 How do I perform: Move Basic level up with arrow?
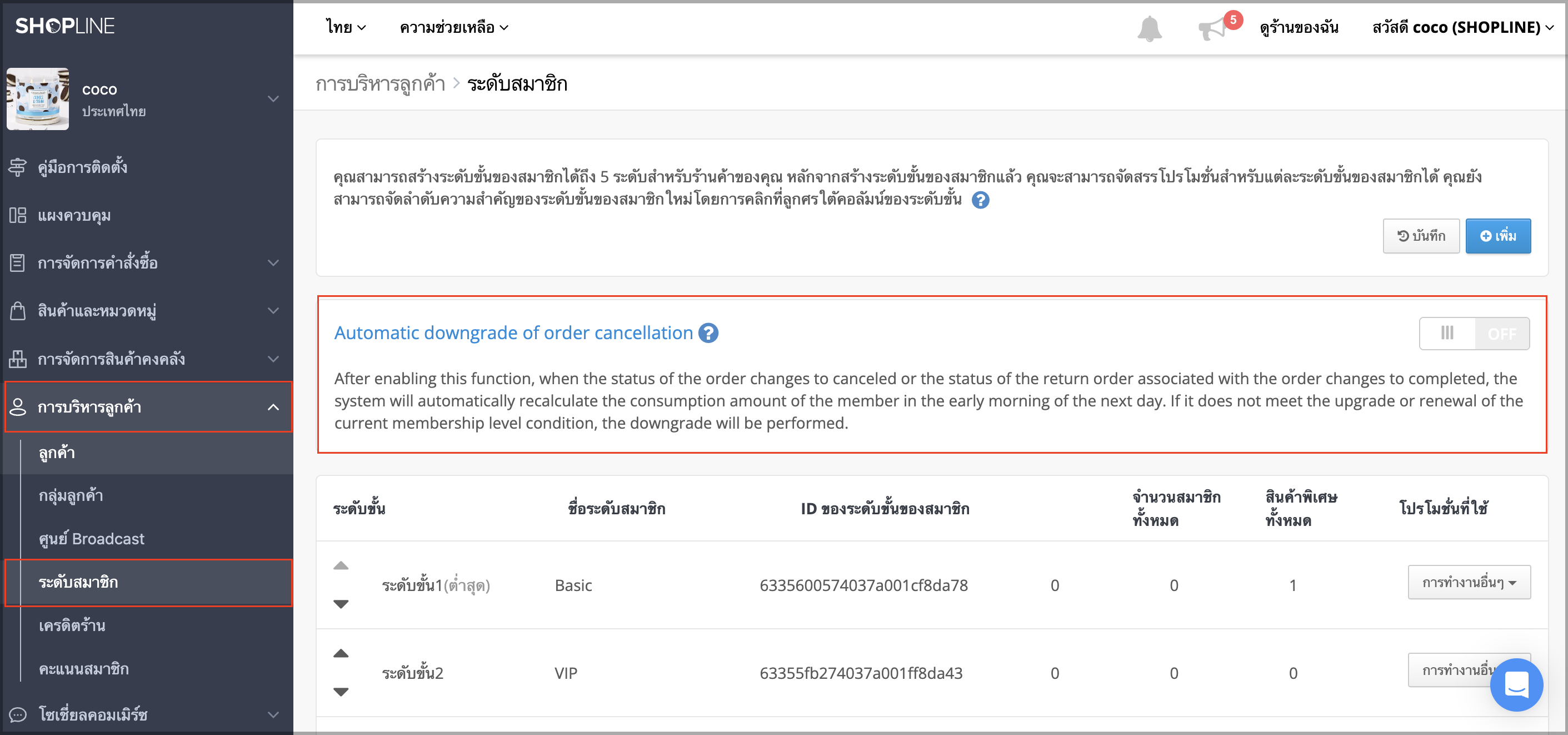click(341, 566)
